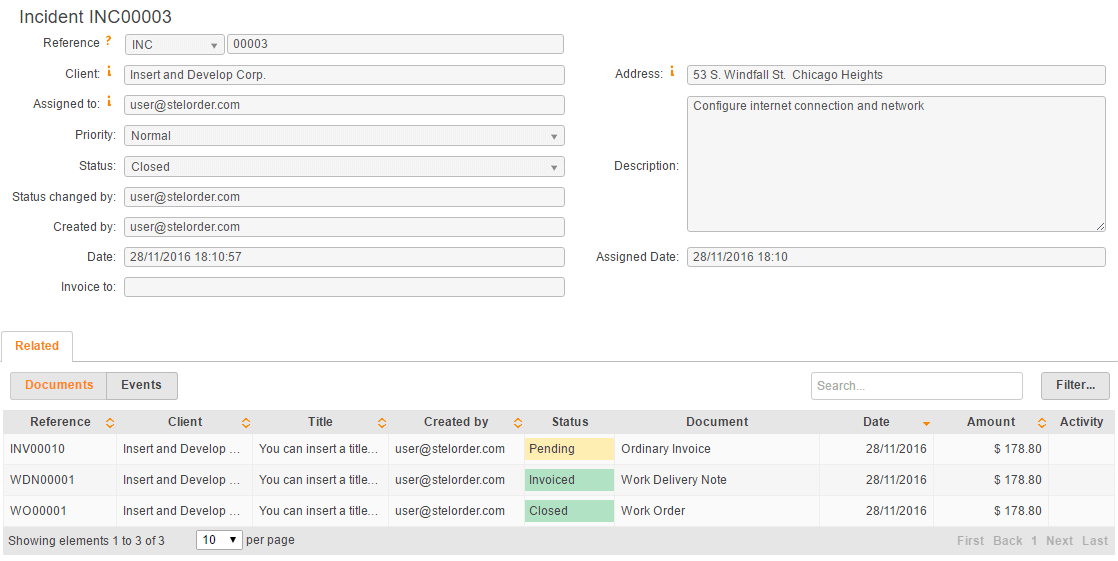The image size is (1118, 561).
Task: Change the rows per page selector
Action: tap(220, 540)
